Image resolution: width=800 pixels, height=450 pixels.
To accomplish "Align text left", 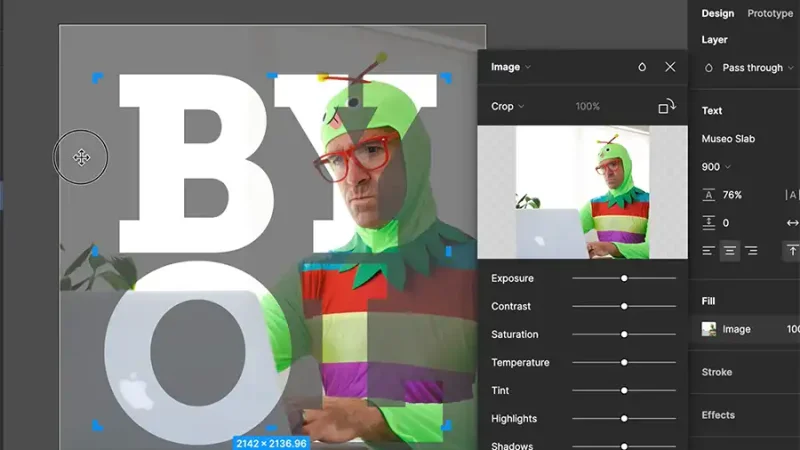I will [x=708, y=251].
